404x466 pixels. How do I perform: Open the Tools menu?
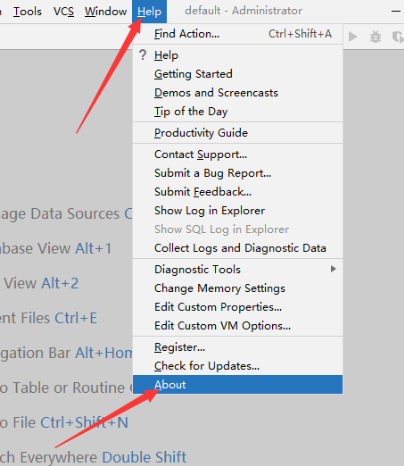coord(27,11)
